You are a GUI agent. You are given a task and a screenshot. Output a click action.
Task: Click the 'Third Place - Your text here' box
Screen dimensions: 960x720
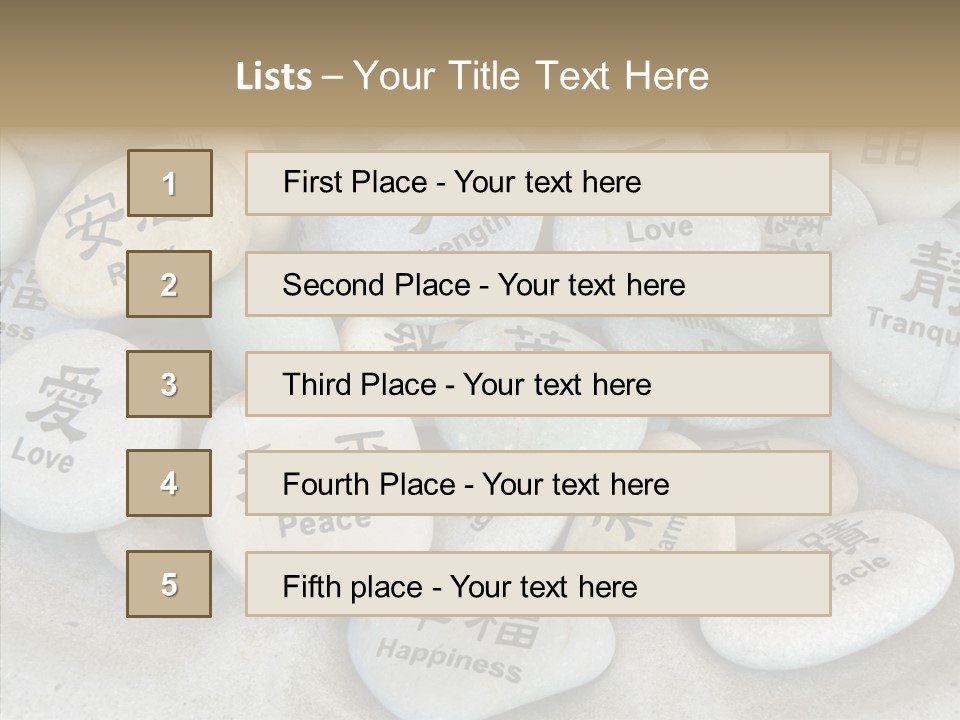coord(538,384)
